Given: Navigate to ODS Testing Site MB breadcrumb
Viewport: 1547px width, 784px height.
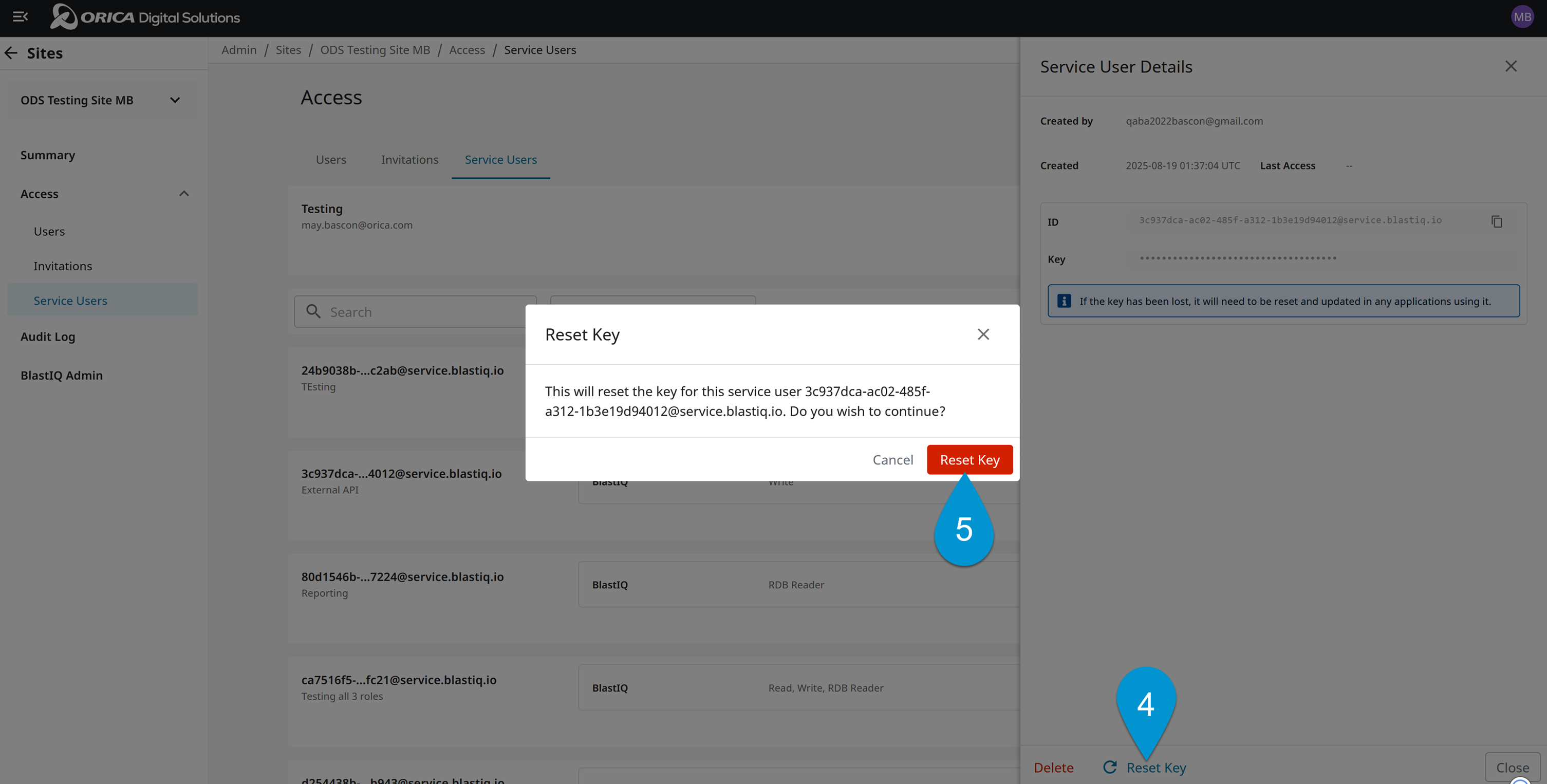Looking at the screenshot, I should [375, 50].
